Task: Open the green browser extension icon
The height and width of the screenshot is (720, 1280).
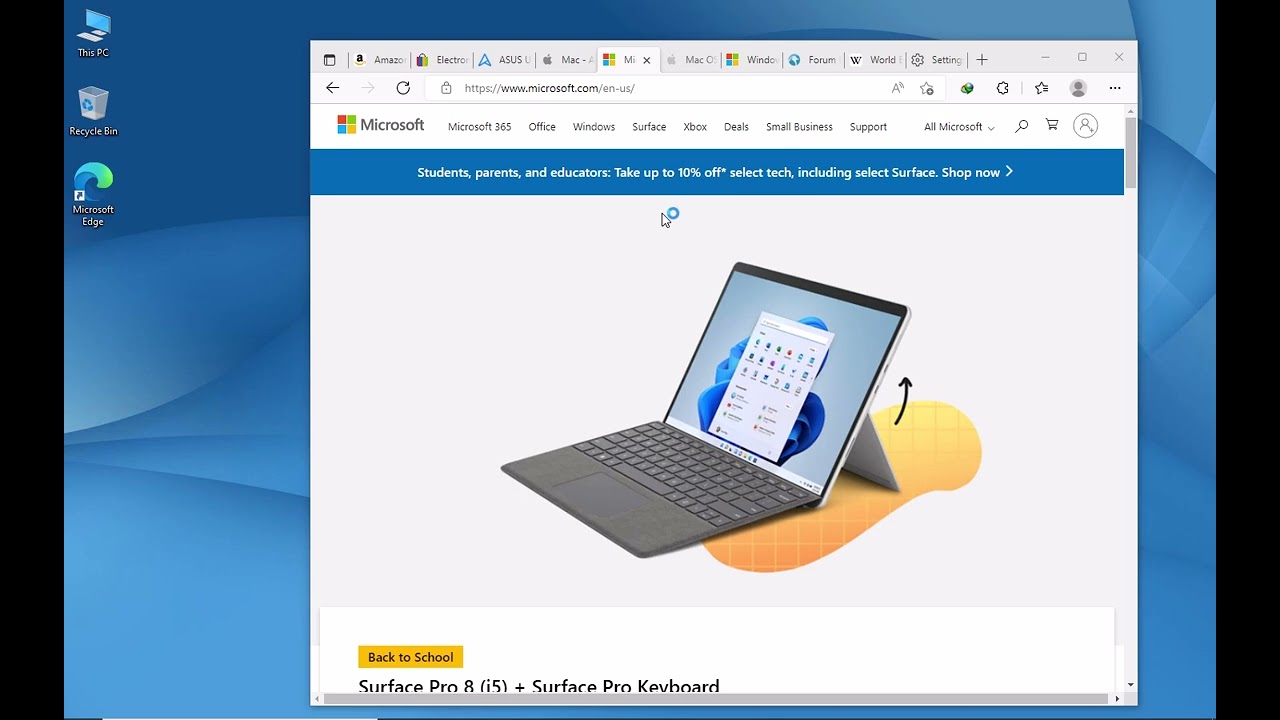Action: pos(967,88)
